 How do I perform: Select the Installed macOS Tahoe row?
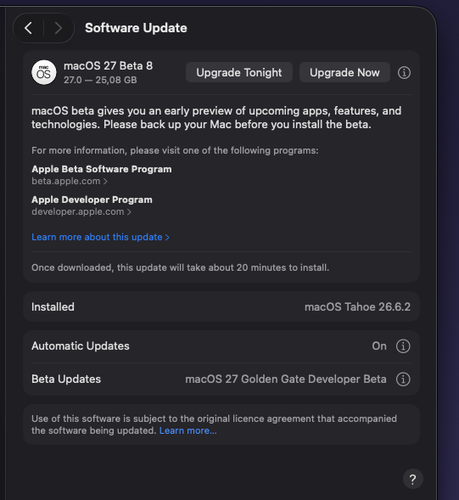click(221, 307)
